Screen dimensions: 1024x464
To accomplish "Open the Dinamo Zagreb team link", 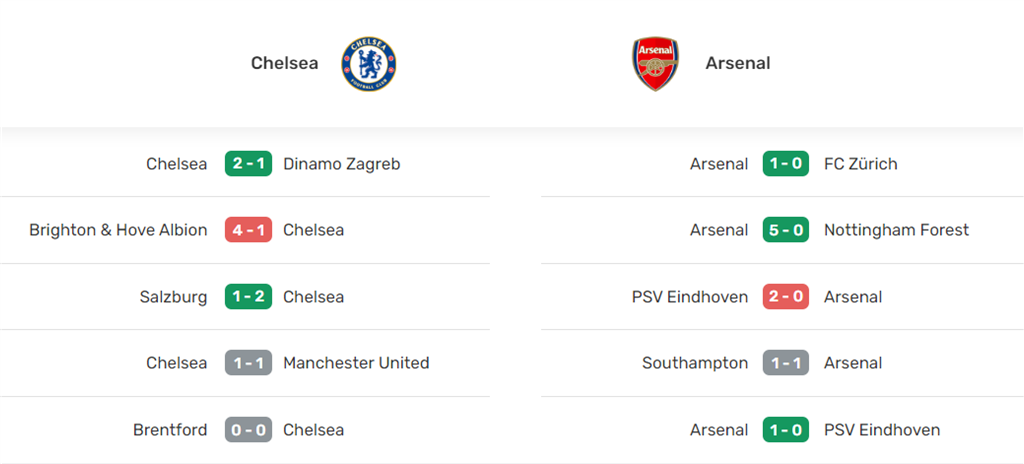I will coord(342,164).
